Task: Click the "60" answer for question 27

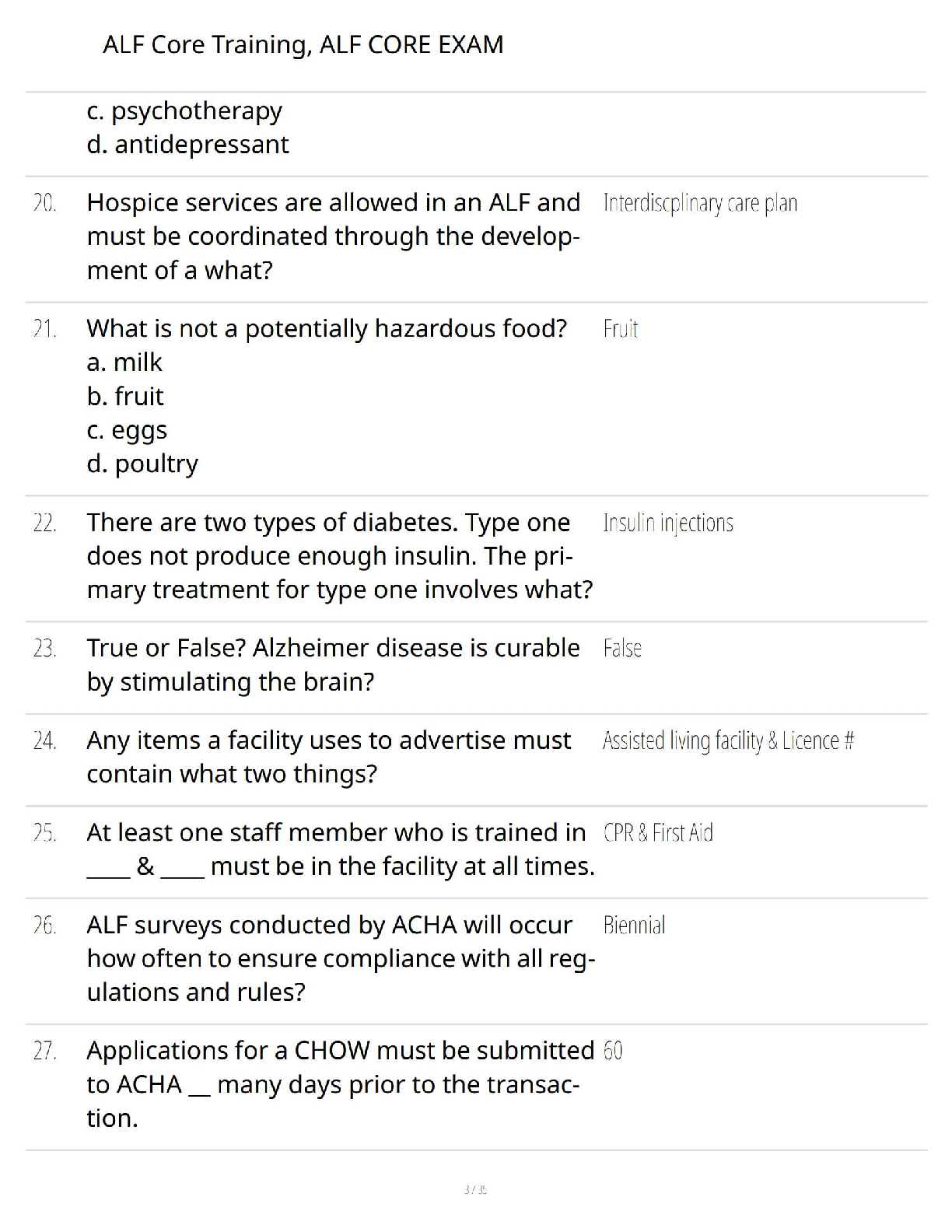Action: tap(613, 1052)
